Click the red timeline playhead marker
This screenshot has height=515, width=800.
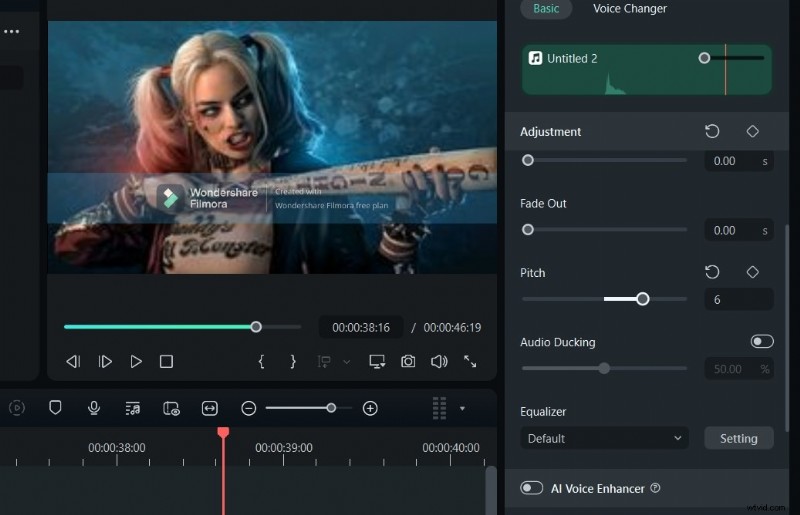point(223,433)
